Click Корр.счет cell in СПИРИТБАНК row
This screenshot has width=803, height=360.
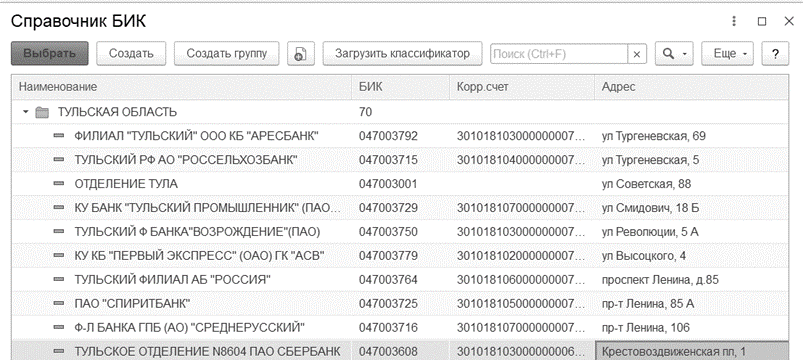pos(522,303)
